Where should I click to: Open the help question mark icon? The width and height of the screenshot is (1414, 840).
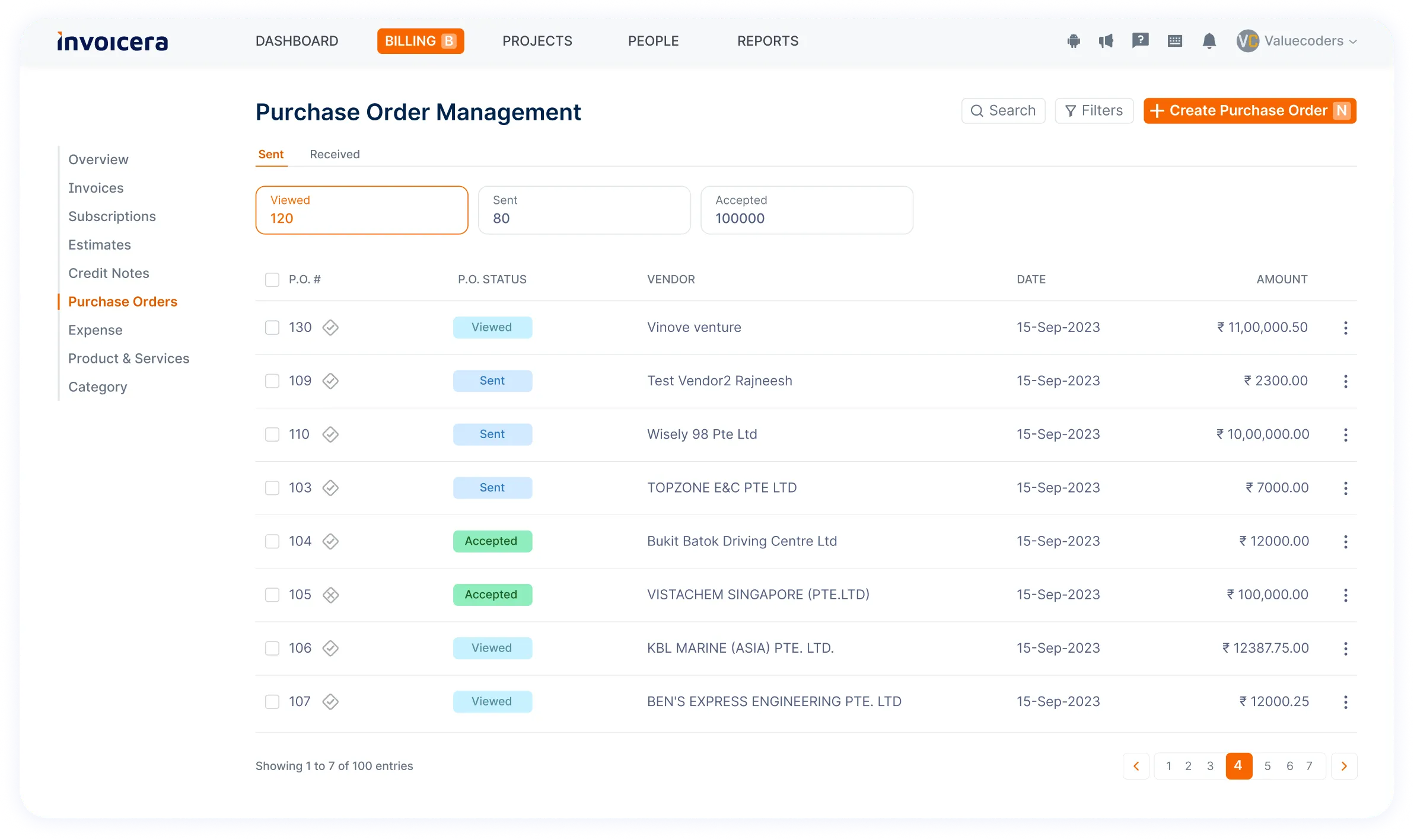pyautogui.click(x=1140, y=40)
